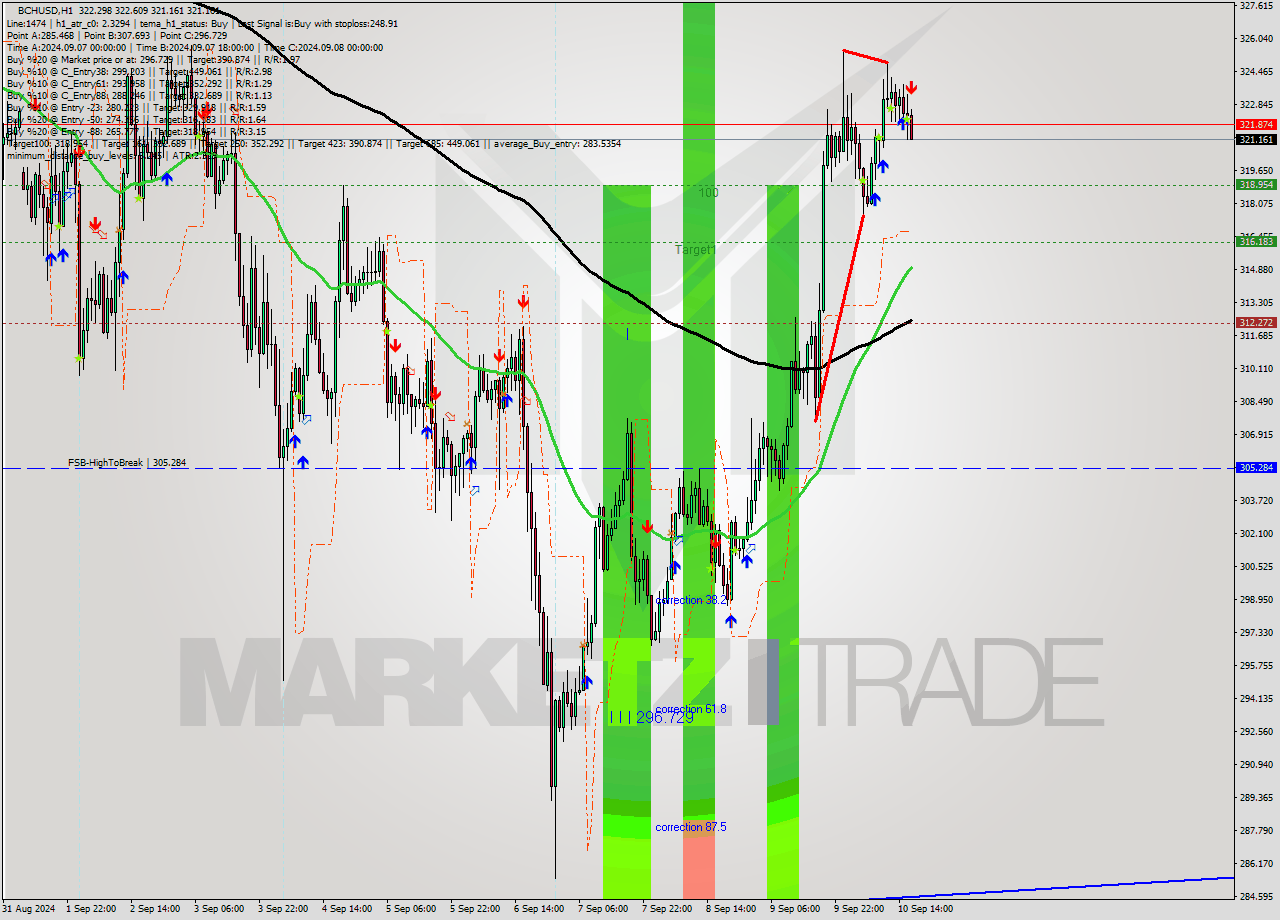Click the 'correction 87.5' label

[x=691, y=827]
